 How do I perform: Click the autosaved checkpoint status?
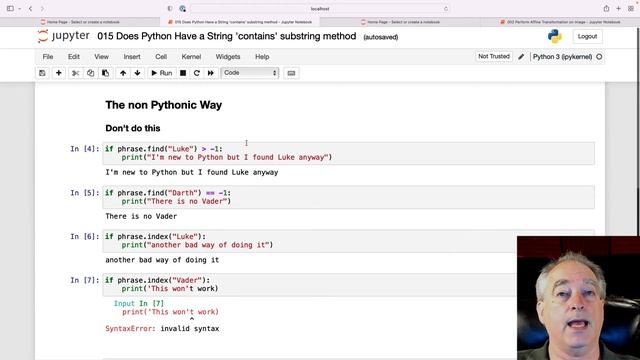pyautogui.click(x=381, y=37)
